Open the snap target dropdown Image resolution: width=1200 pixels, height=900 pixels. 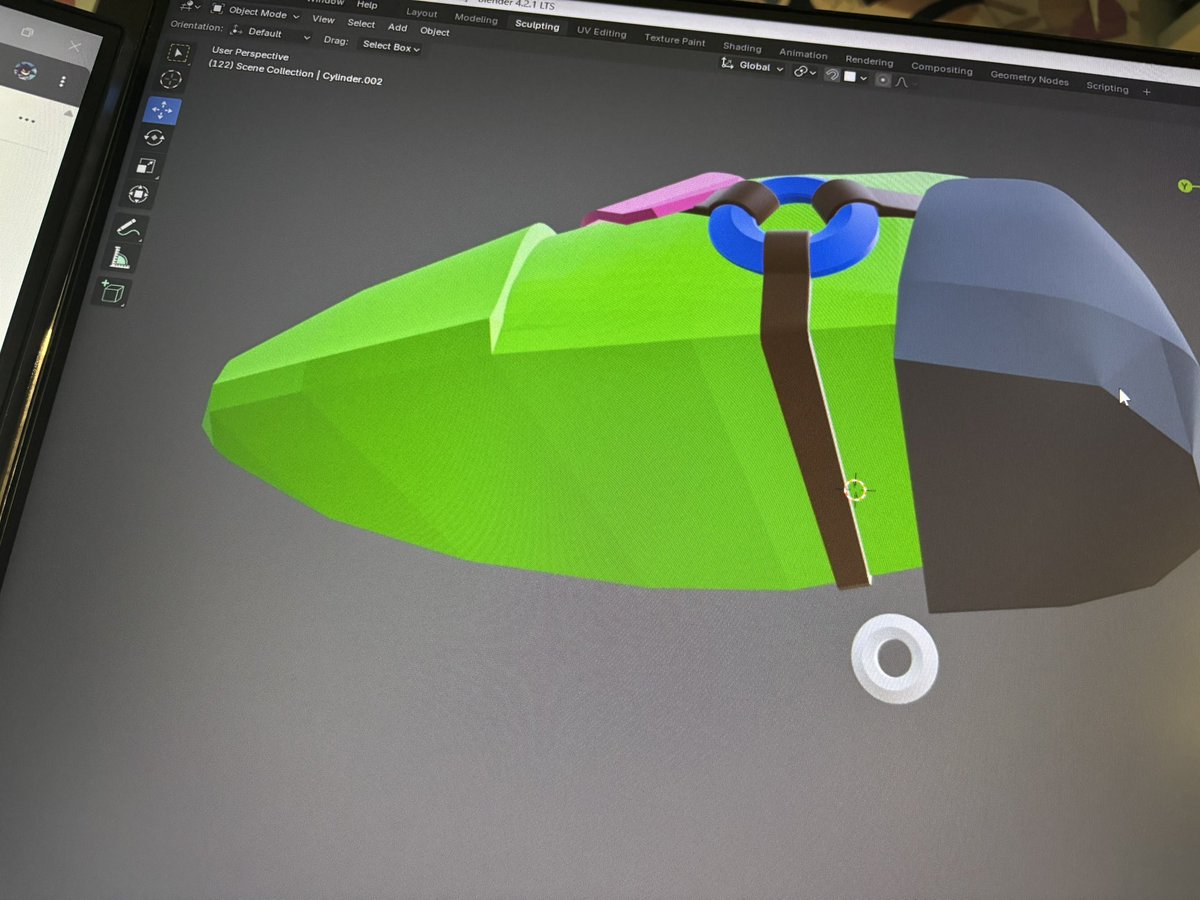(854, 77)
